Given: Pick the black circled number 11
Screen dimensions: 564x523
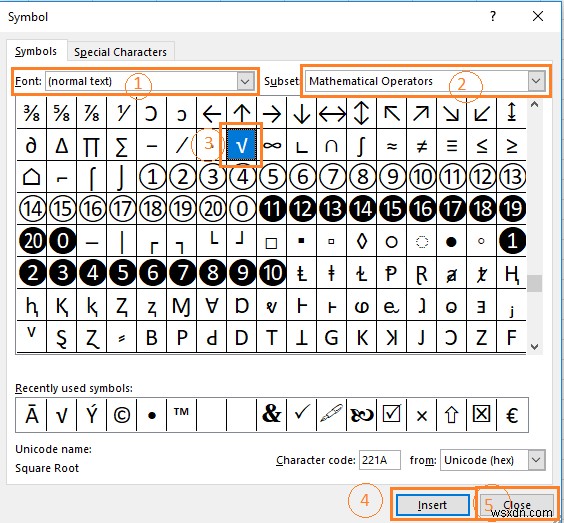Looking at the screenshot, I should click(272, 209).
